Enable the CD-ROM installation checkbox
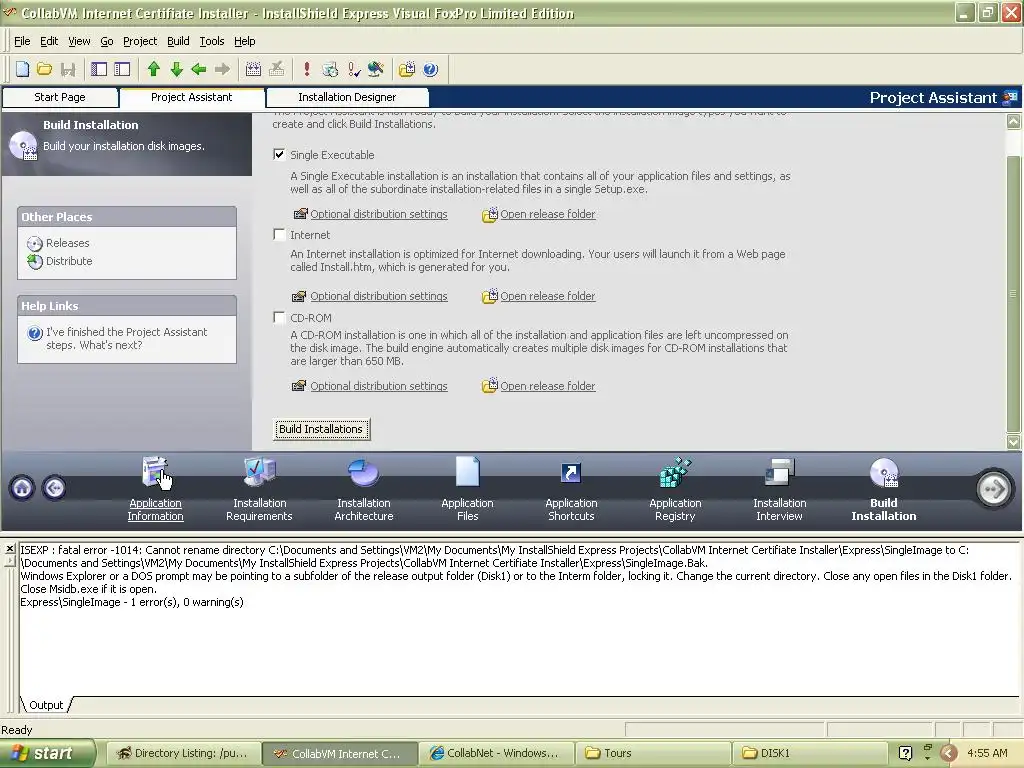 (x=279, y=317)
